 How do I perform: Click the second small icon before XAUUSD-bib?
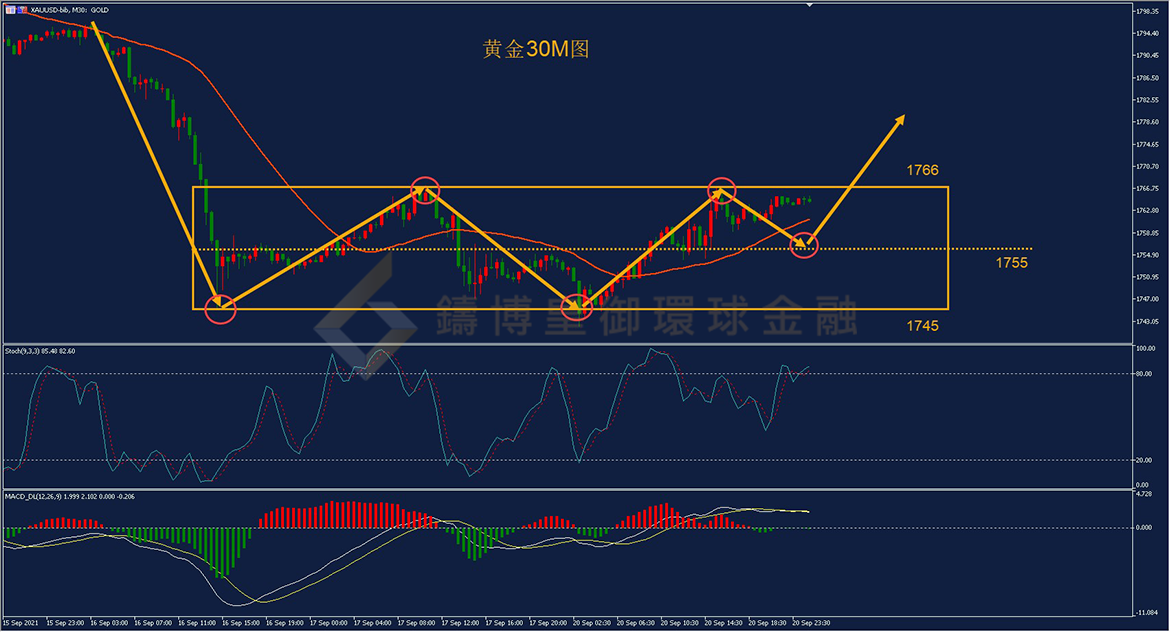coord(20,8)
